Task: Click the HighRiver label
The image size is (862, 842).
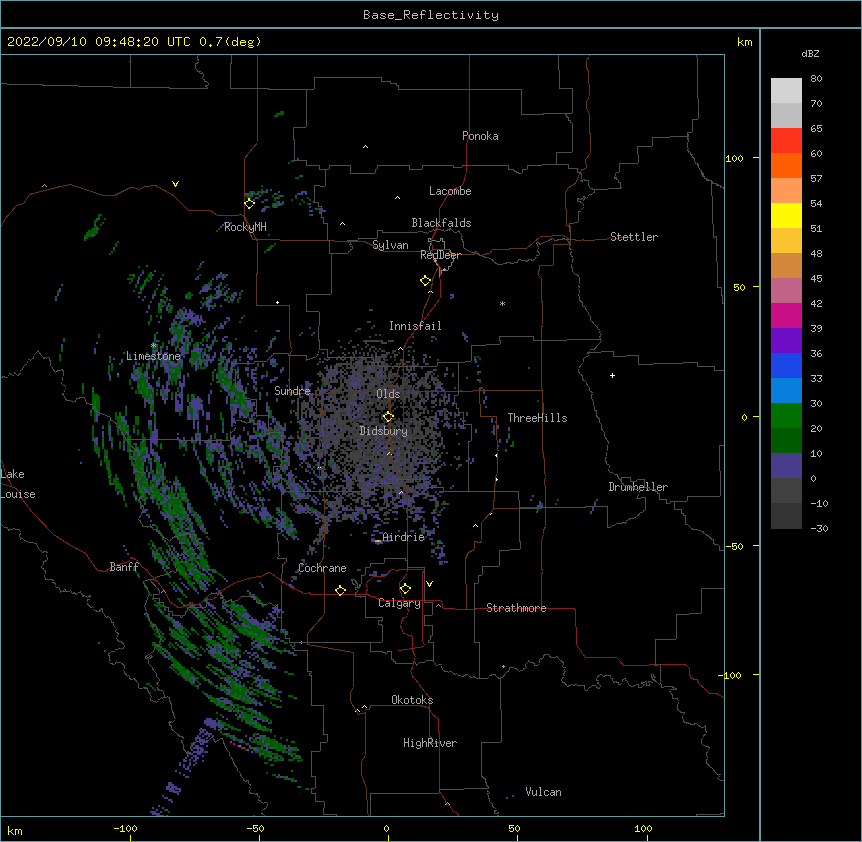Action: (429, 743)
